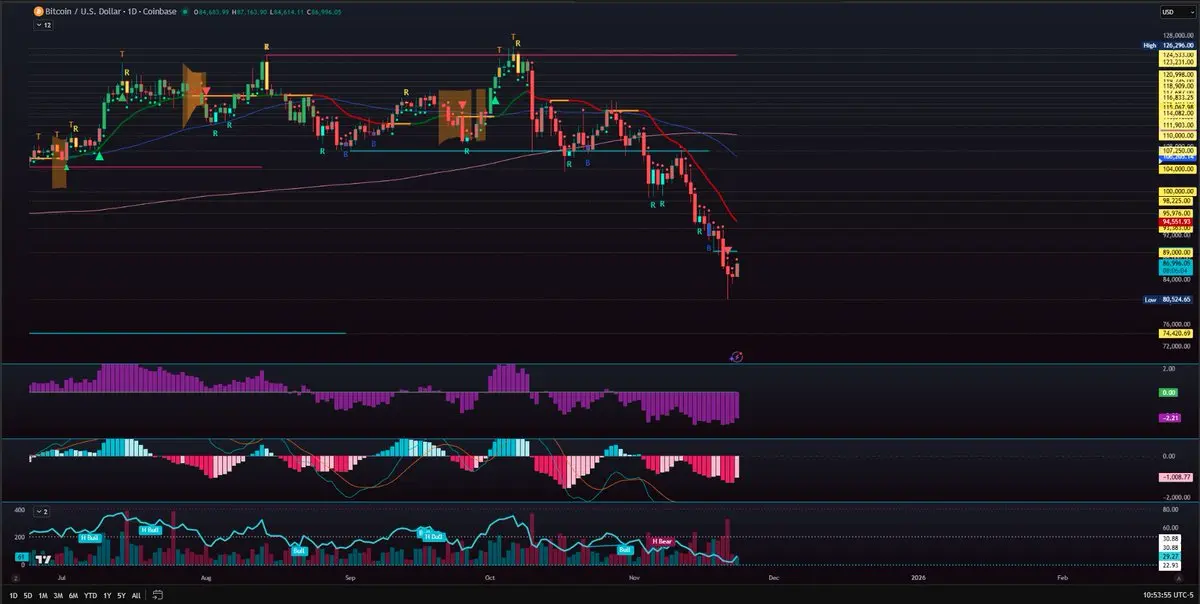Click the Jul label on time axis
The image size is (1200, 604).
(62, 578)
